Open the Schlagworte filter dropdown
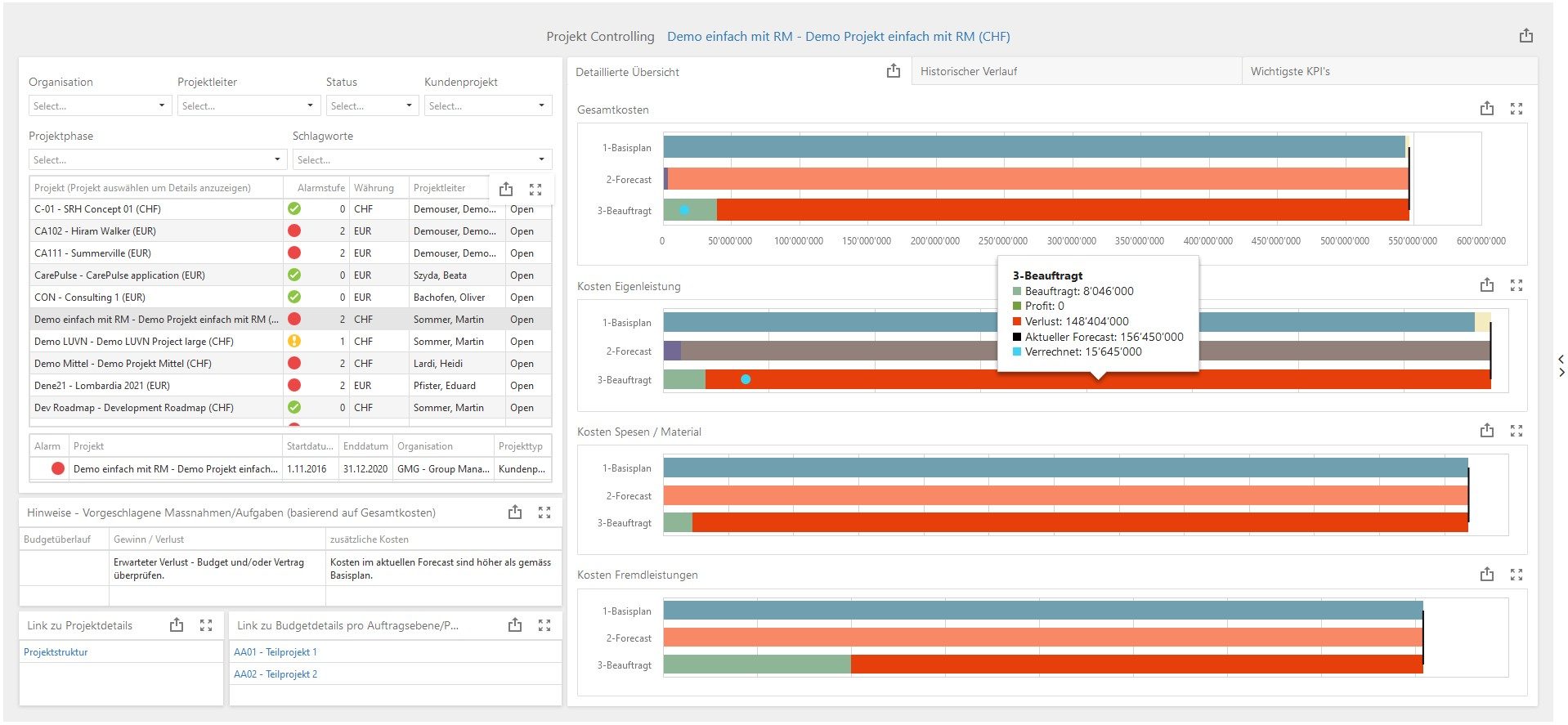Image resolution: width=1568 pixels, height=725 pixels. coord(421,160)
